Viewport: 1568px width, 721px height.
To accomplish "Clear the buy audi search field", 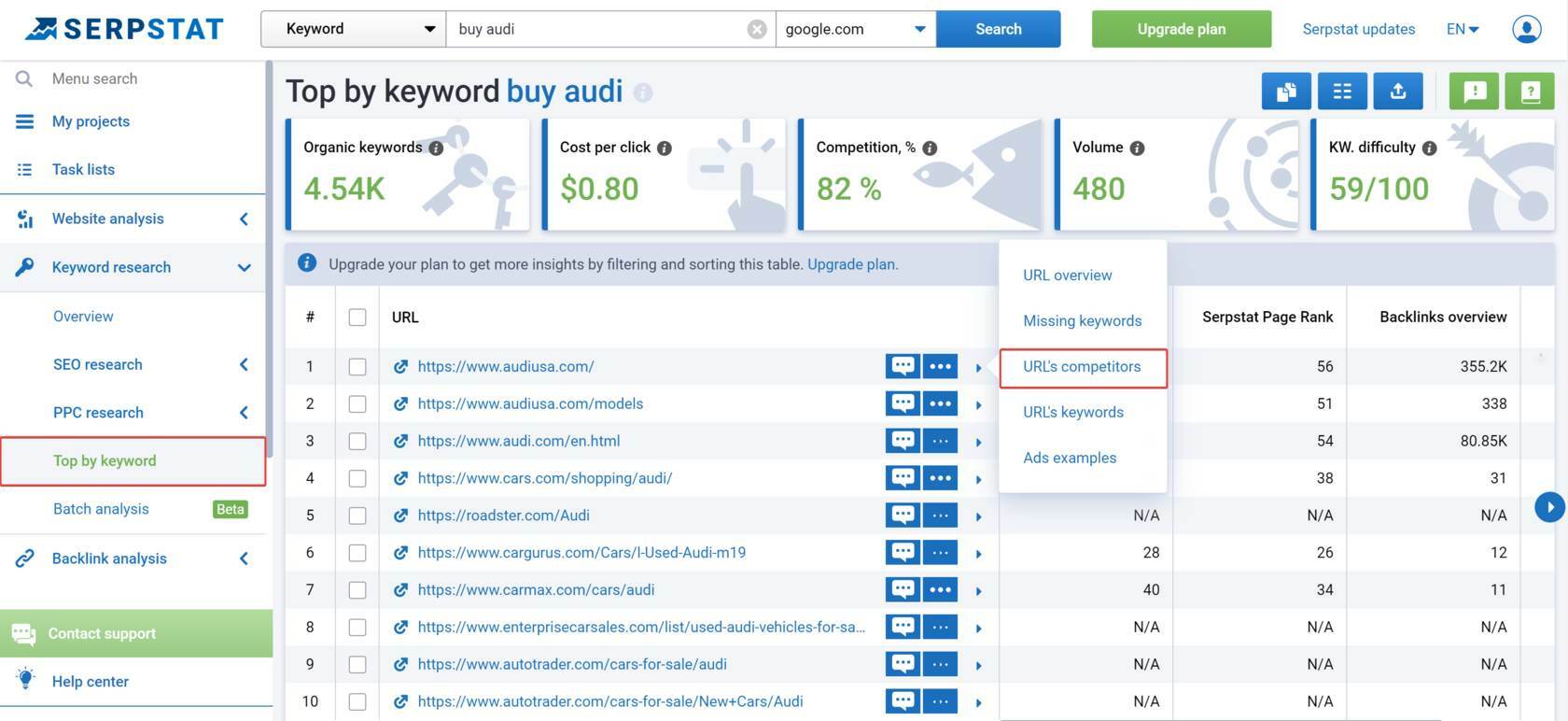I will (x=757, y=30).
